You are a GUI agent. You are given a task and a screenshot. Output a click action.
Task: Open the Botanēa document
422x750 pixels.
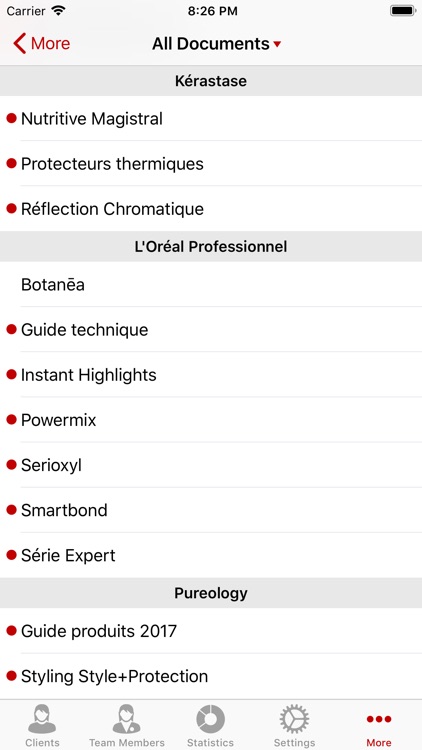tap(211, 285)
